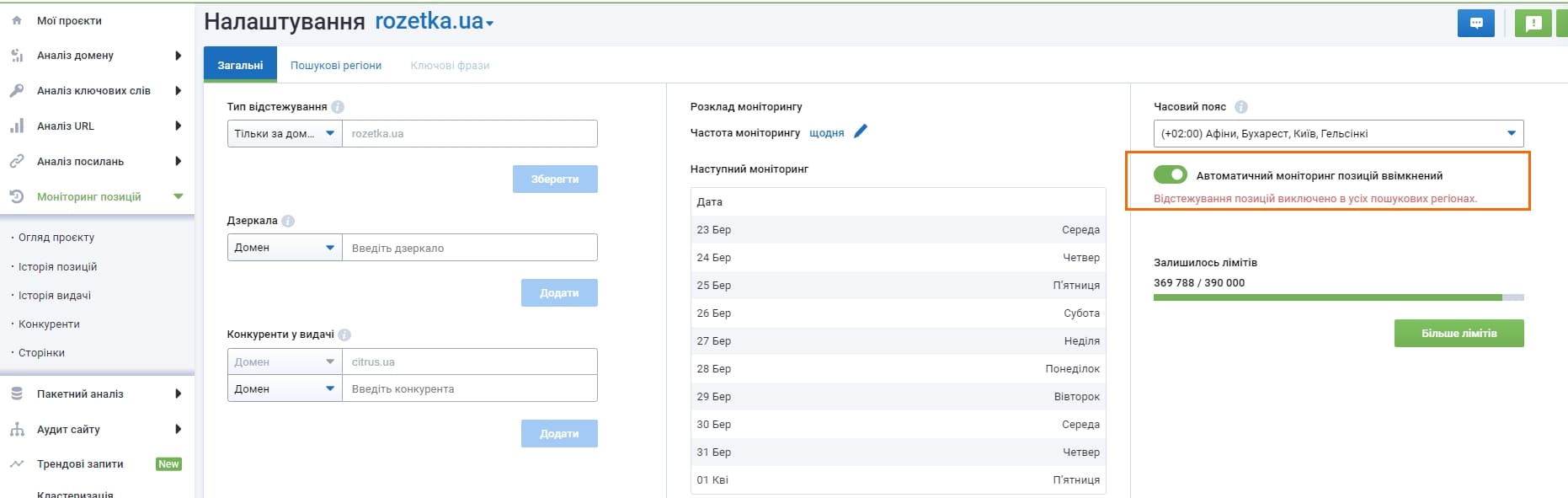Click the bar chart icon for Аналіз URL

[x=17, y=126]
